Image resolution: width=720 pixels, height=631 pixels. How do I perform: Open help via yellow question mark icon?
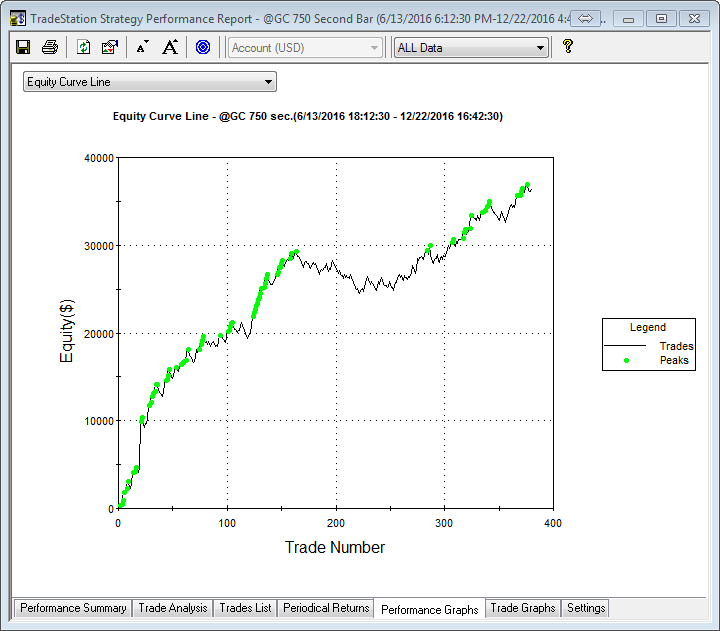[x=567, y=47]
